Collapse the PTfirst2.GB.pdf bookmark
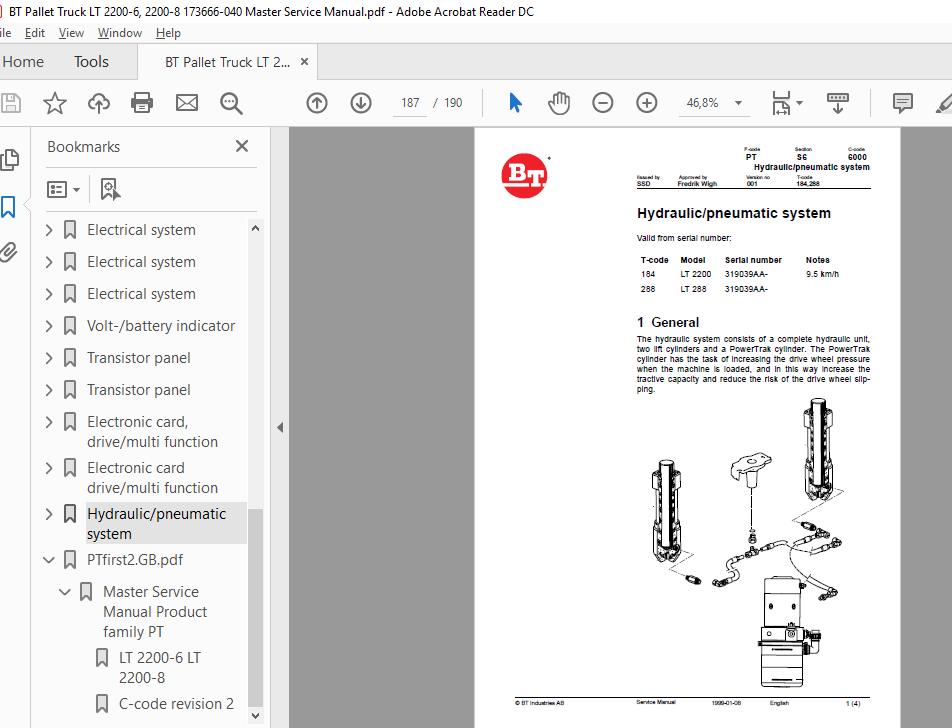Screen dimensions: 952x728 click(x=49, y=560)
